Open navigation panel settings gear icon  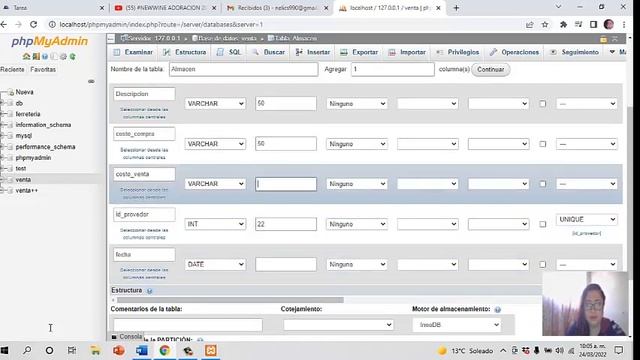63,57
